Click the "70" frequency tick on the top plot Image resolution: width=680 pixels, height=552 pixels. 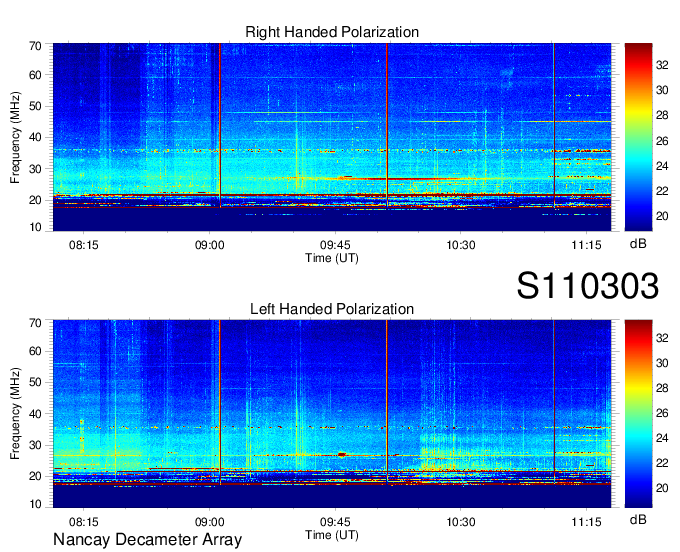(x=35, y=46)
